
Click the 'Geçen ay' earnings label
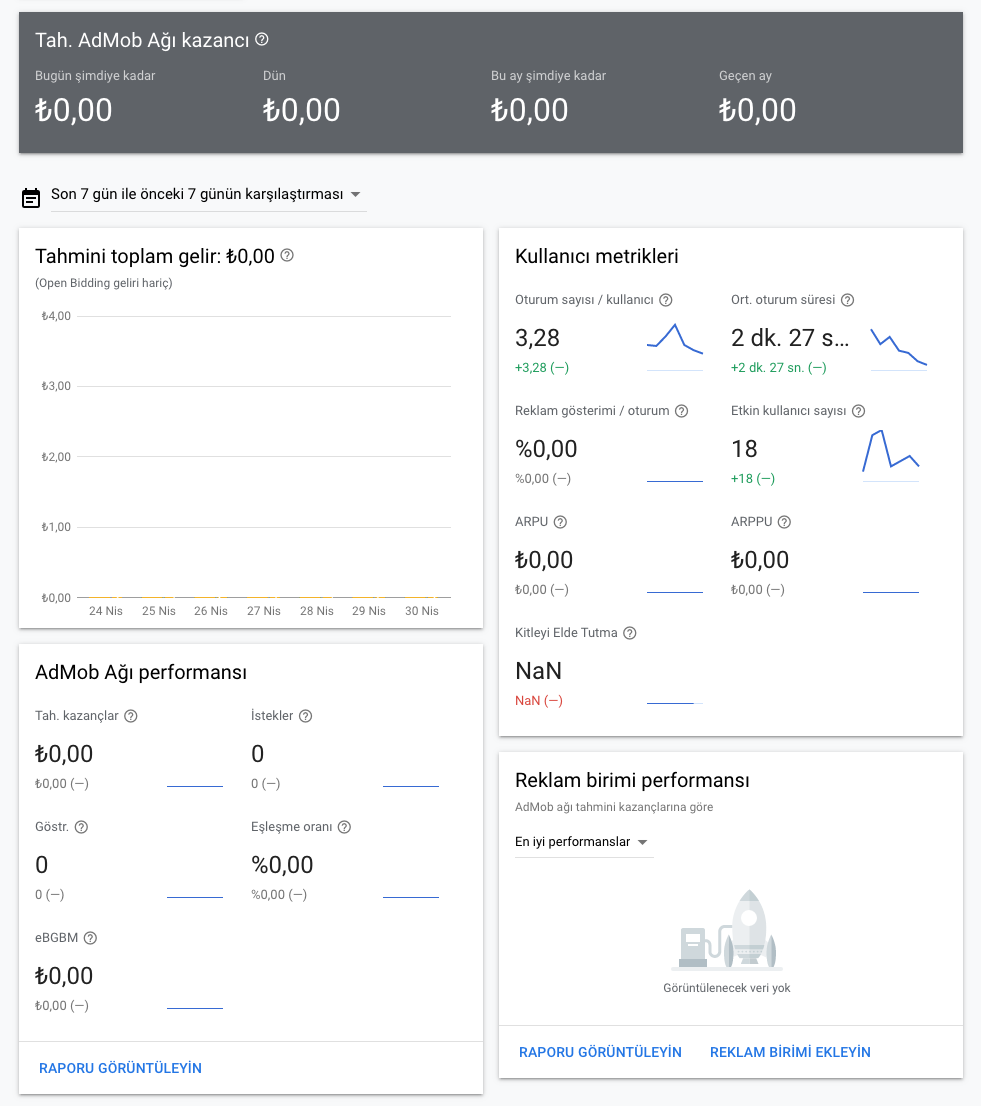click(x=745, y=75)
